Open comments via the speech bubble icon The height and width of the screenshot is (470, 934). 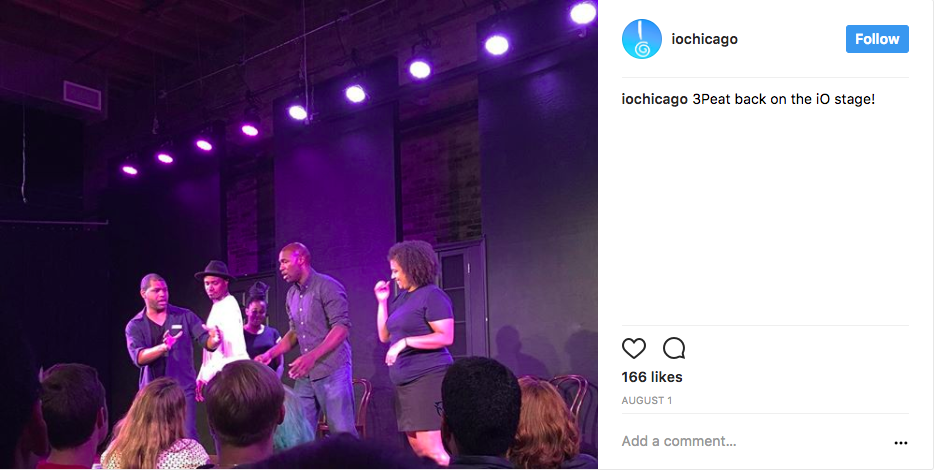coord(674,348)
